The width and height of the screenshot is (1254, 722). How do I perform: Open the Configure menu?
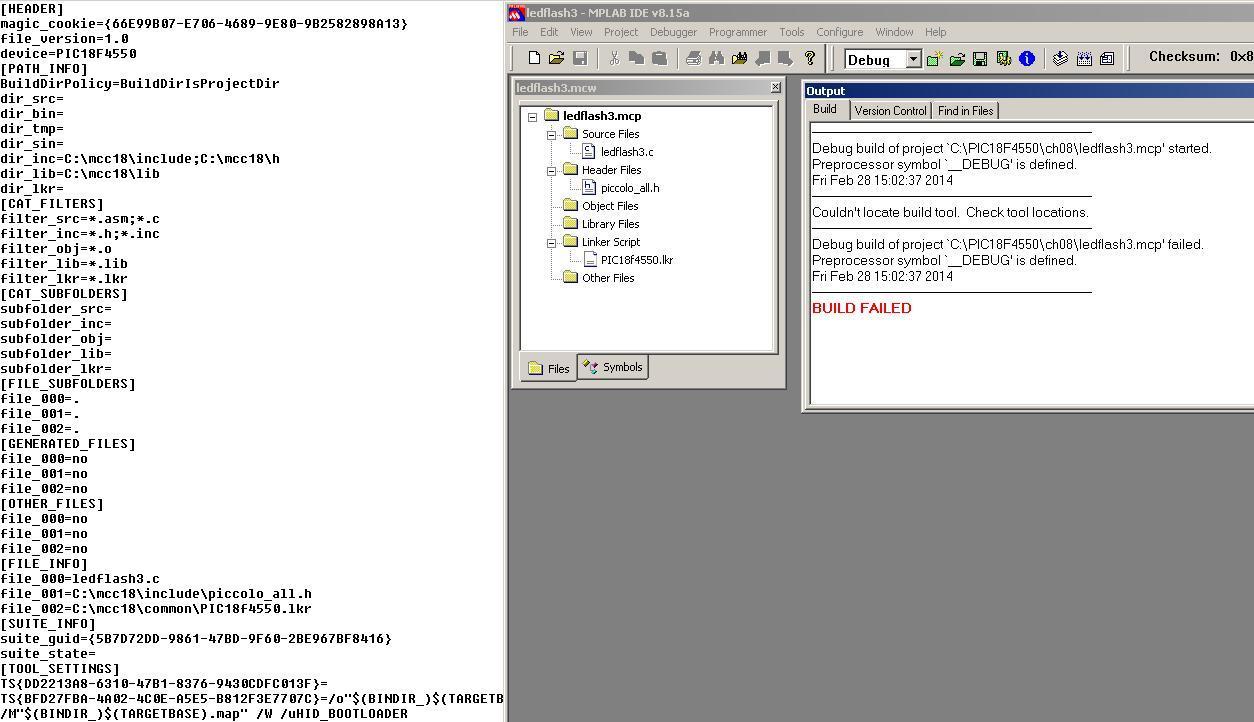(839, 32)
